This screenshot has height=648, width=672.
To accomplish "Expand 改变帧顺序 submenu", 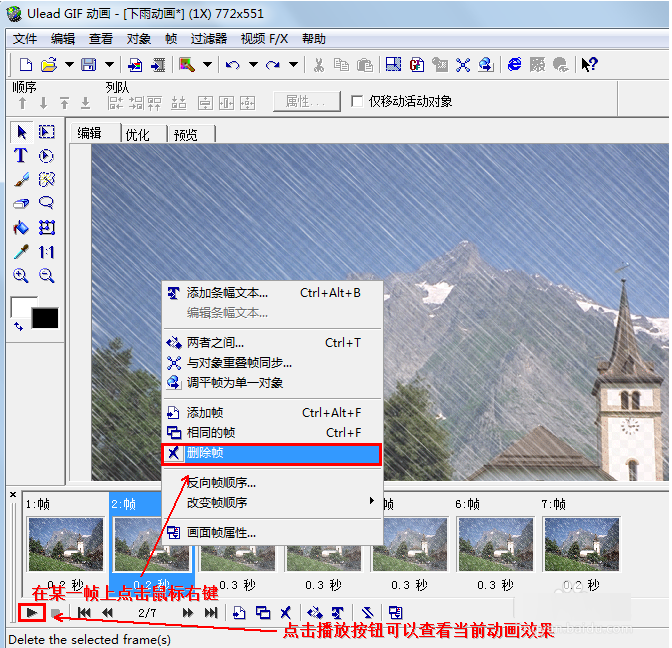I will [x=272, y=502].
